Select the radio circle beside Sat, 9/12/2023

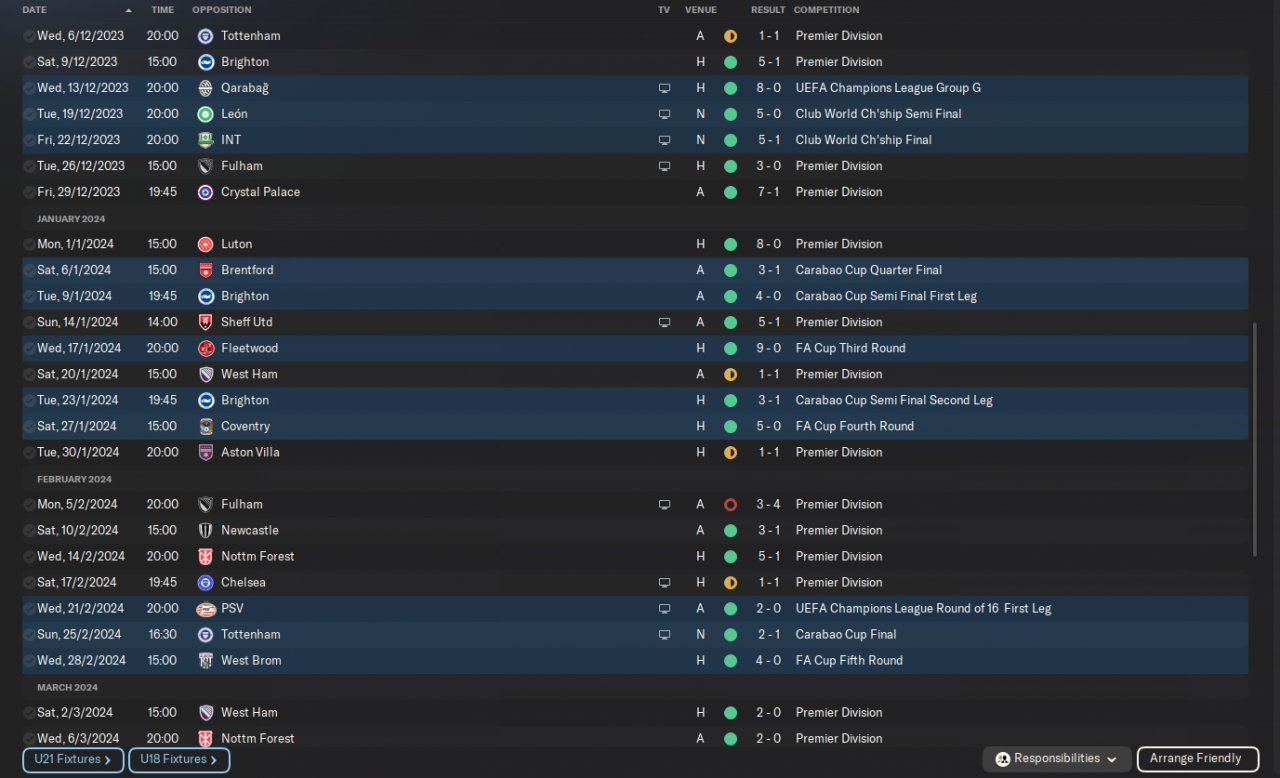[29, 62]
